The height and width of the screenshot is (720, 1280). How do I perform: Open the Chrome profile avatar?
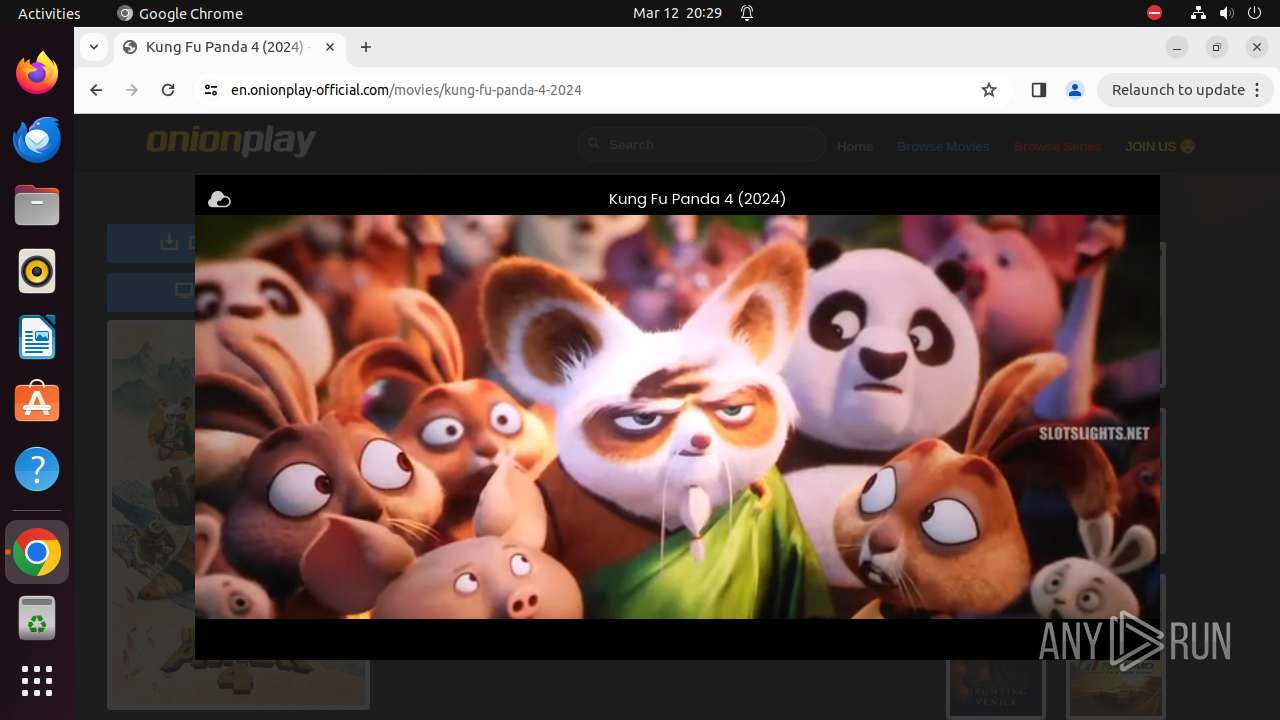[x=1075, y=90]
